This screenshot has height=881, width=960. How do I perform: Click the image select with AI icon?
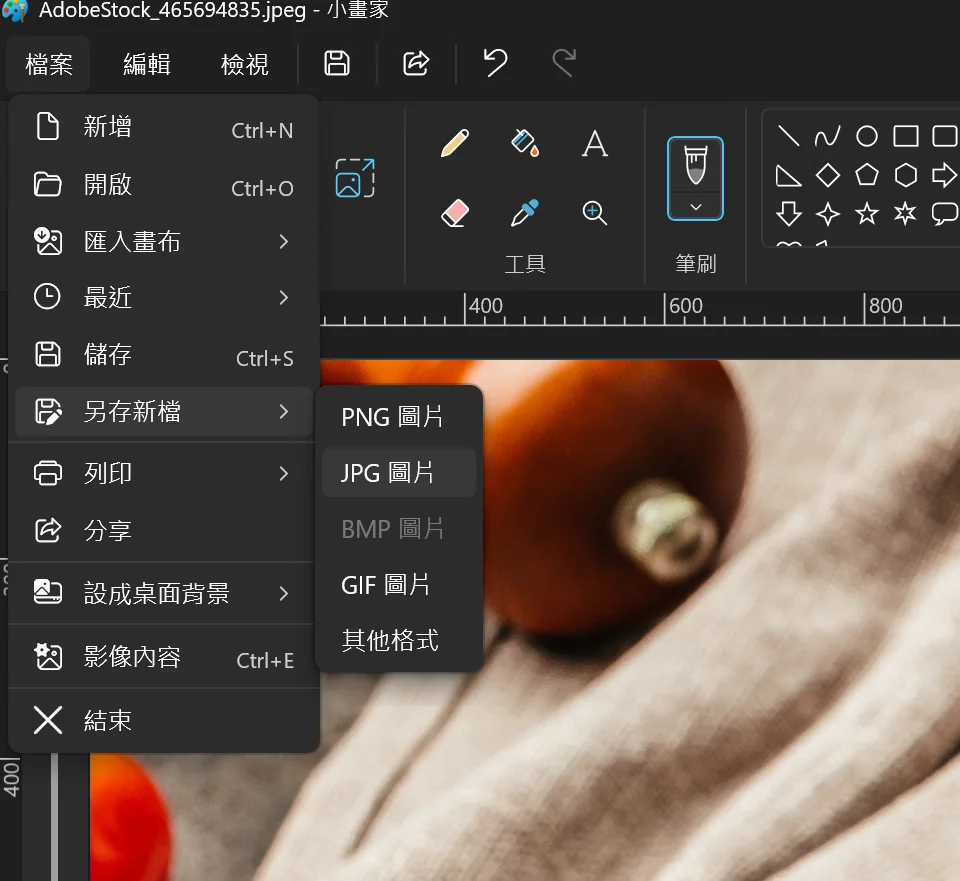coord(355,178)
